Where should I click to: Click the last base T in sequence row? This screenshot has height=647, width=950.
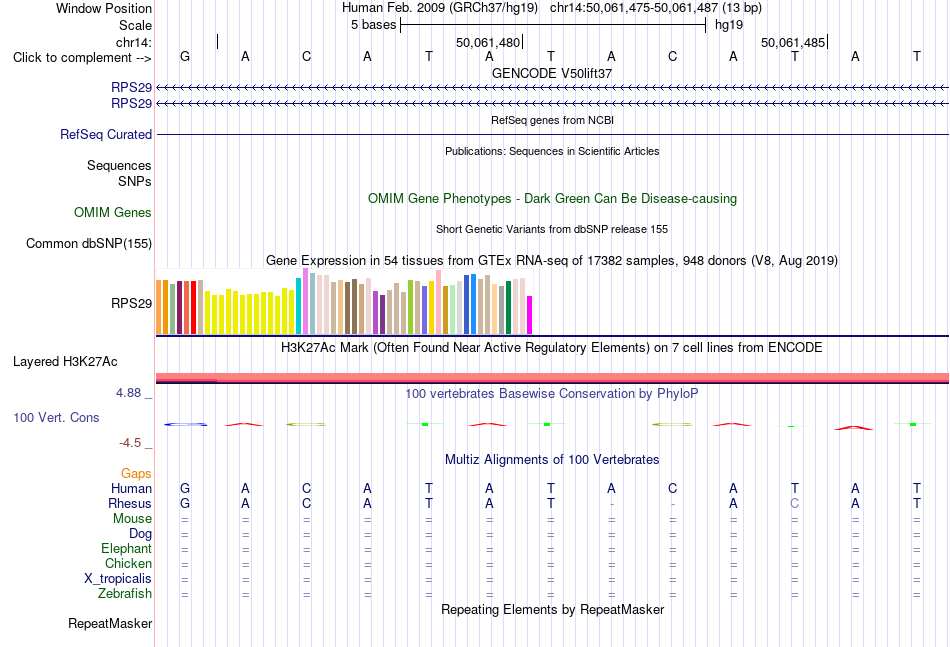click(917, 57)
